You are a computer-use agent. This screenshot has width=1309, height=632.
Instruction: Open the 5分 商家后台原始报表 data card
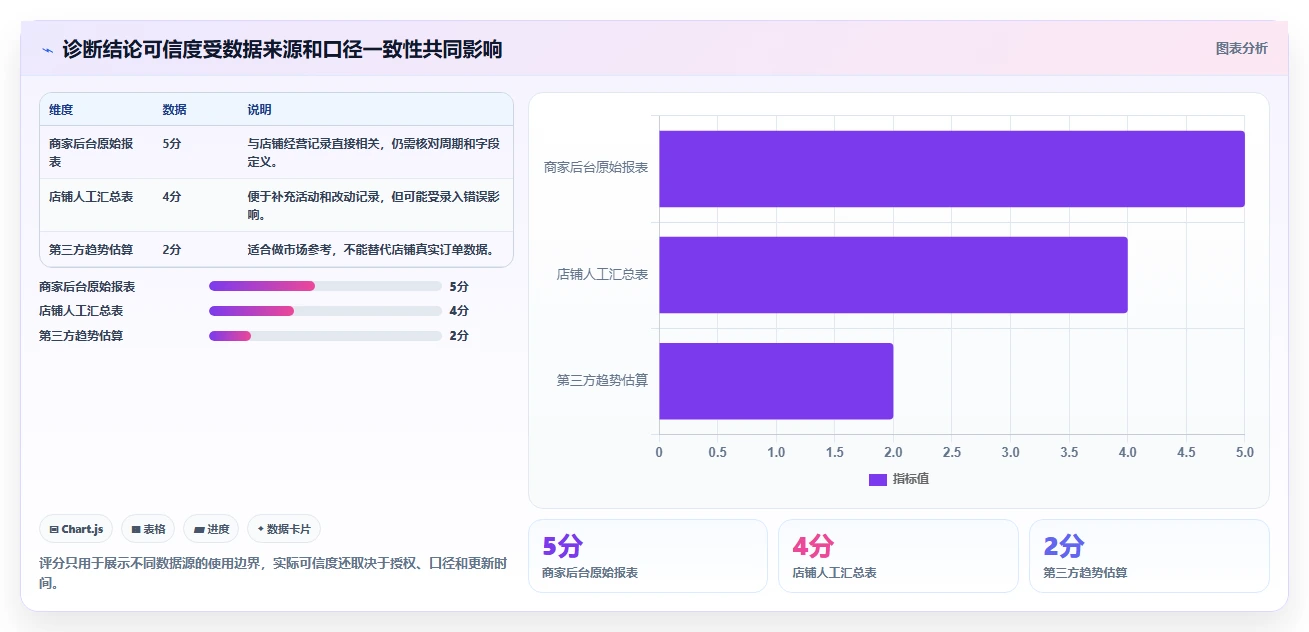click(x=648, y=556)
